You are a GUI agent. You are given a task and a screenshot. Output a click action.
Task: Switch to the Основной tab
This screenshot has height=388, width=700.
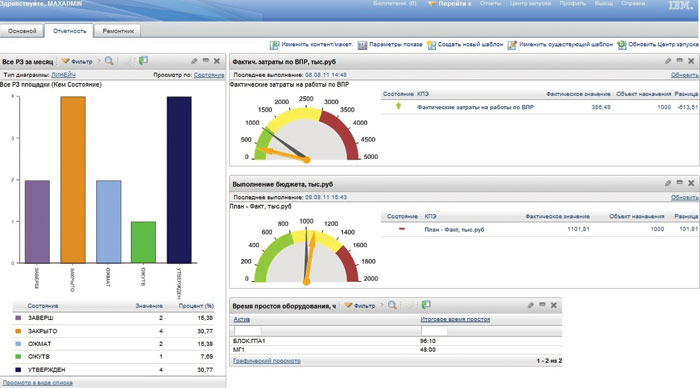[22, 31]
